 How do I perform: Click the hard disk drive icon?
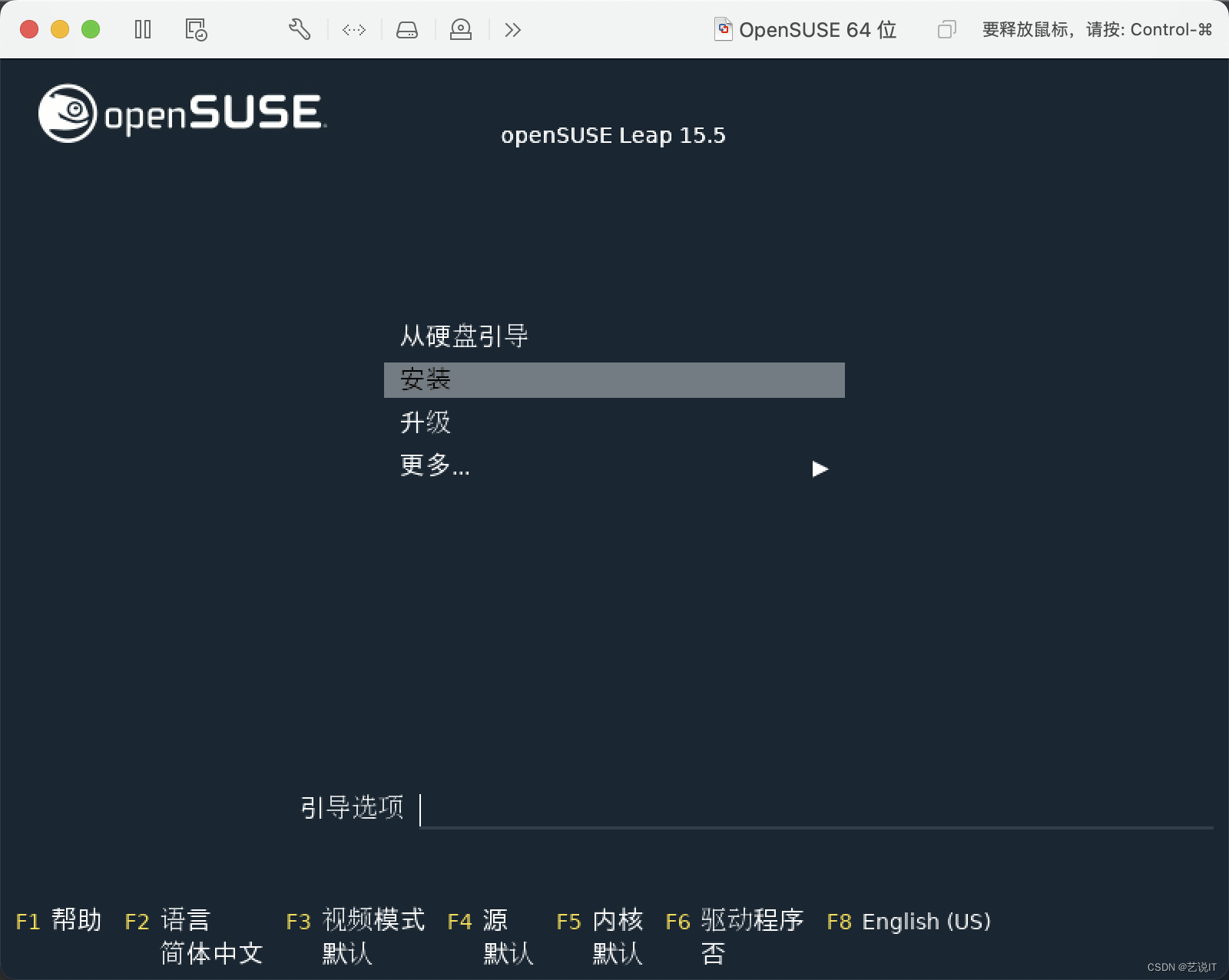tap(407, 30)
